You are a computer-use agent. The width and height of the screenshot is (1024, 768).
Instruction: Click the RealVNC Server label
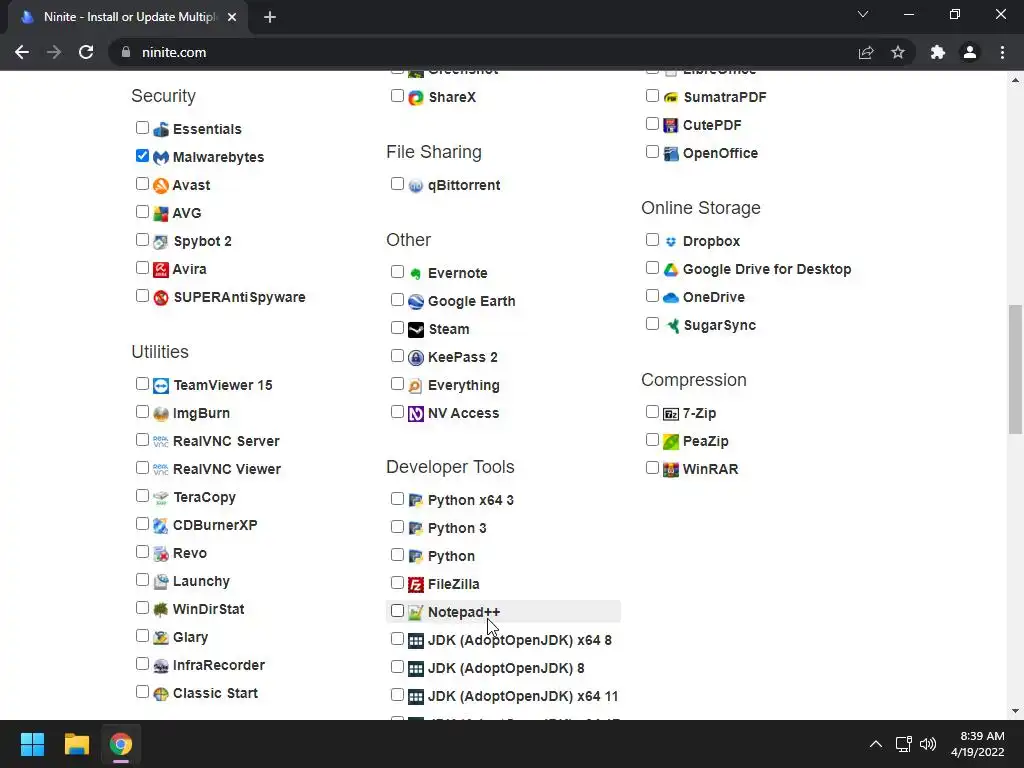click(226, 441)
